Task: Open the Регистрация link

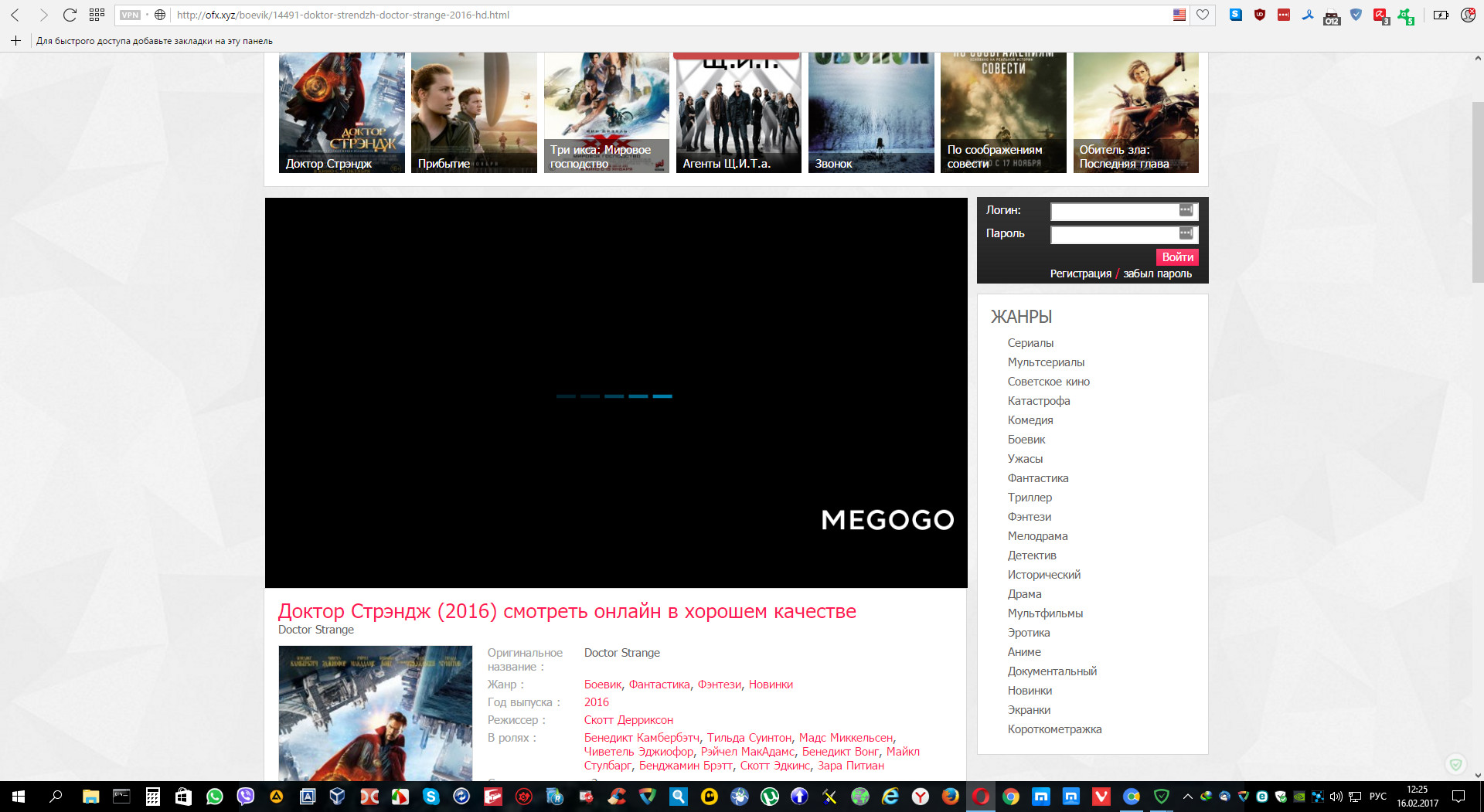Action: point(1081,273)
